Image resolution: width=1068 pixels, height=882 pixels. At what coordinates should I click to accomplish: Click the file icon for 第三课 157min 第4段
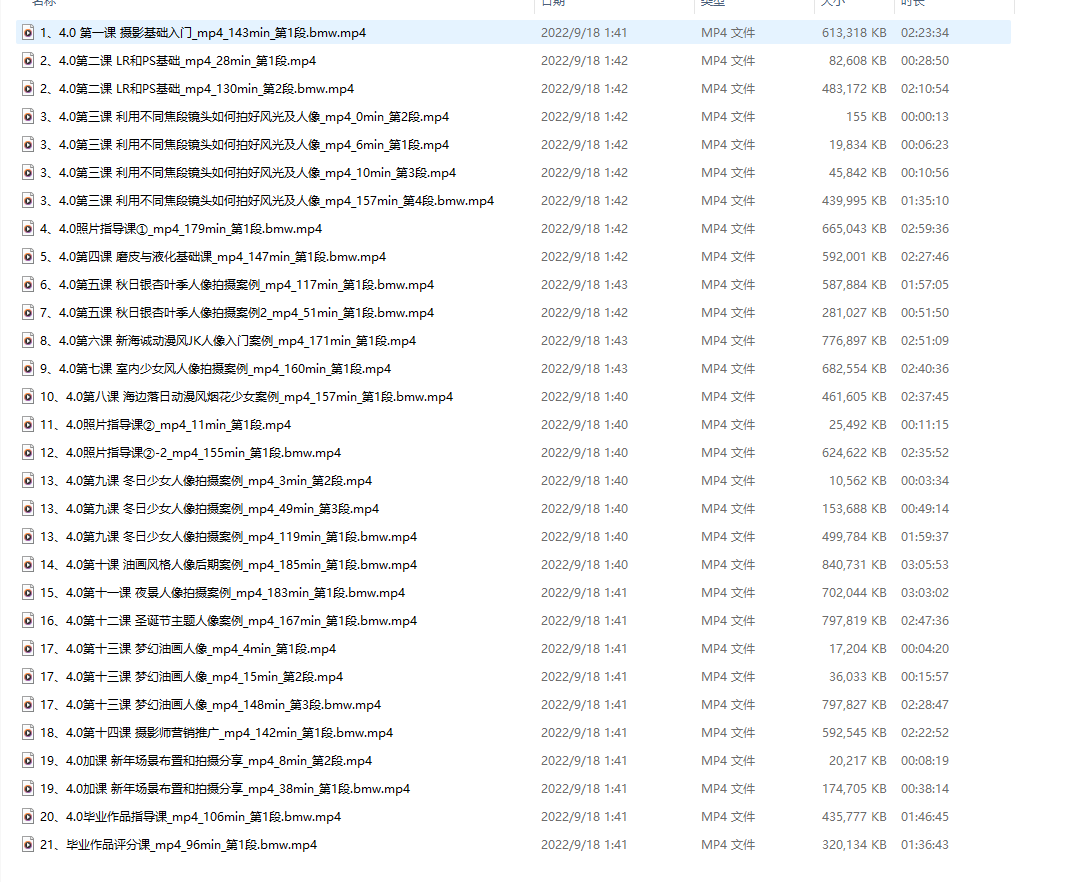[28, 200]
